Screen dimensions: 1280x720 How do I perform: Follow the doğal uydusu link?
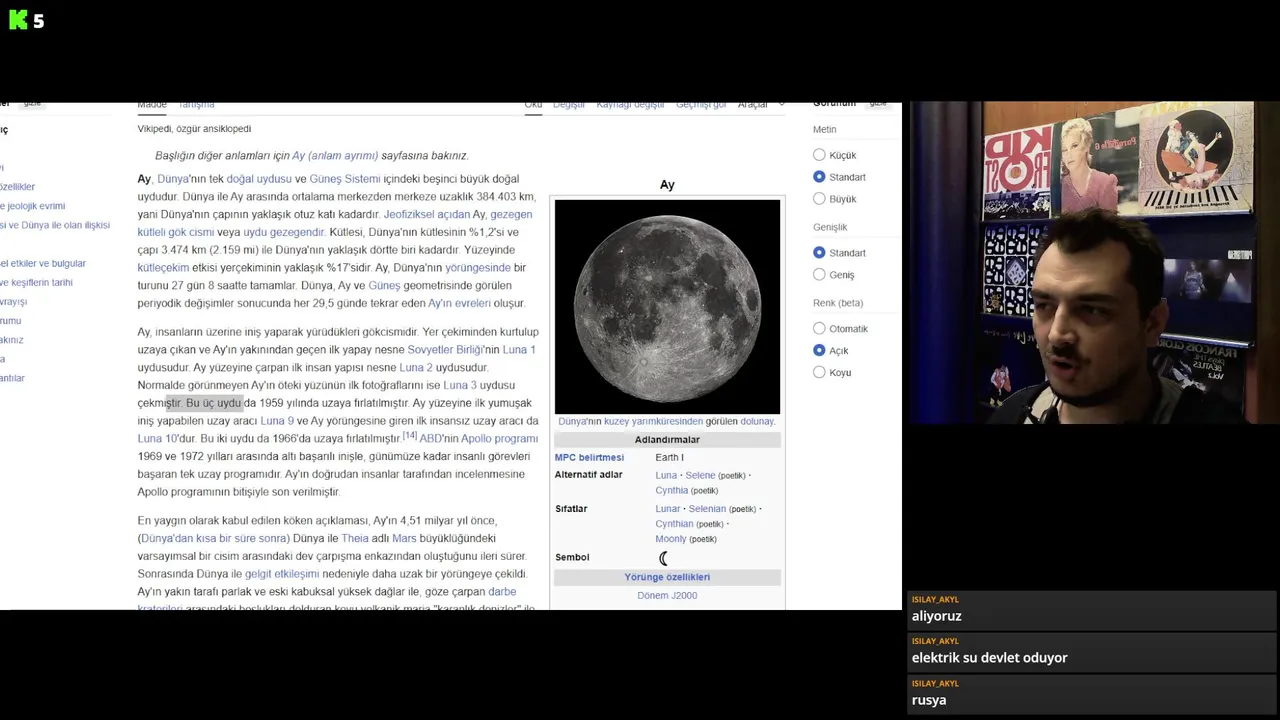point(259,179)
